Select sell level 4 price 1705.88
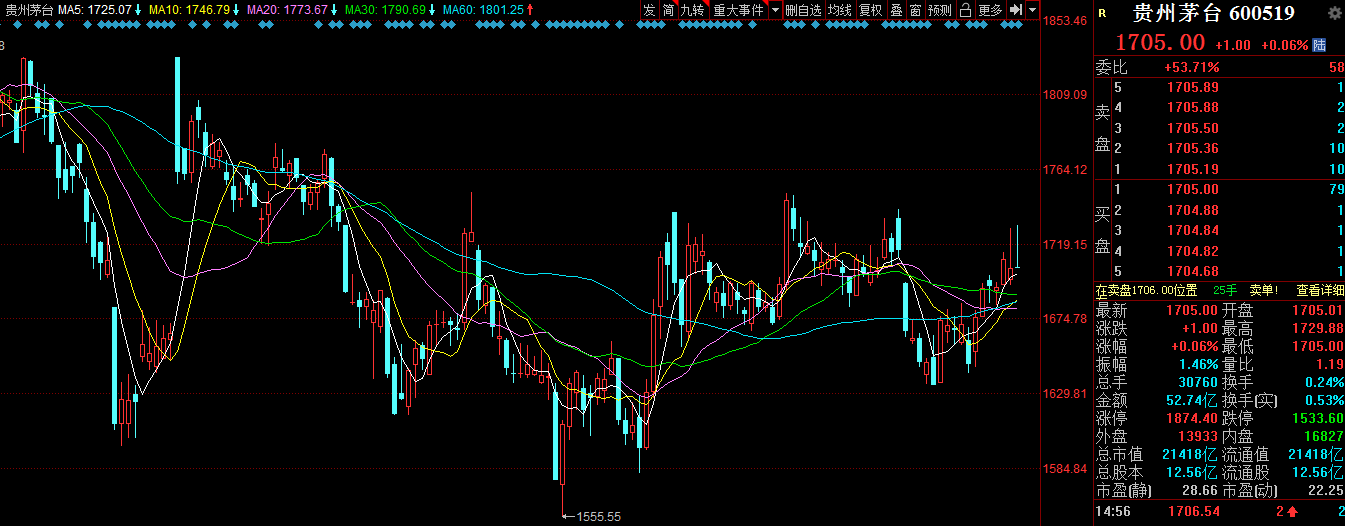This screenshot has width=1345, height=526. 1192,107
